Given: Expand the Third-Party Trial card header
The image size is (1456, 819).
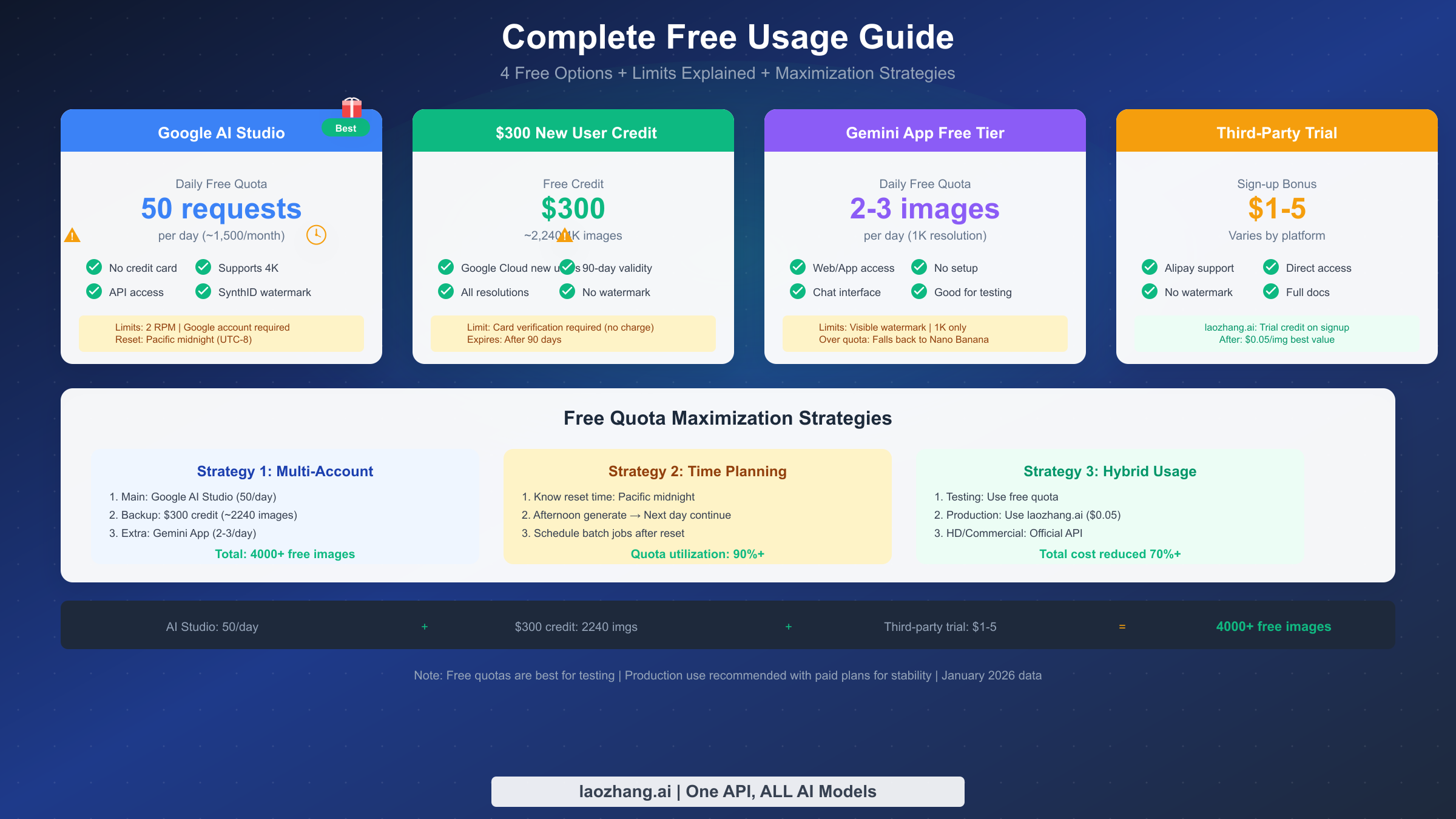Looking at the screenshot, I should (x=1276, y=132).
